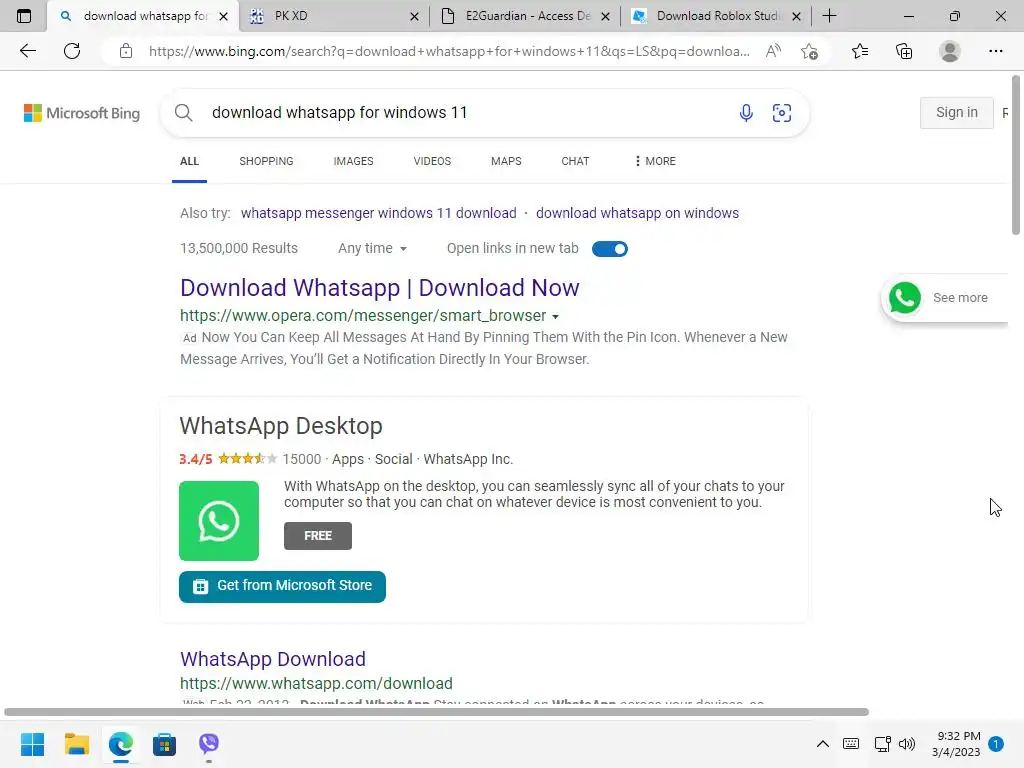Open Read aloud icon in address bar
Viewport: 1024px width, 768px height.
(x=773, y=51)
